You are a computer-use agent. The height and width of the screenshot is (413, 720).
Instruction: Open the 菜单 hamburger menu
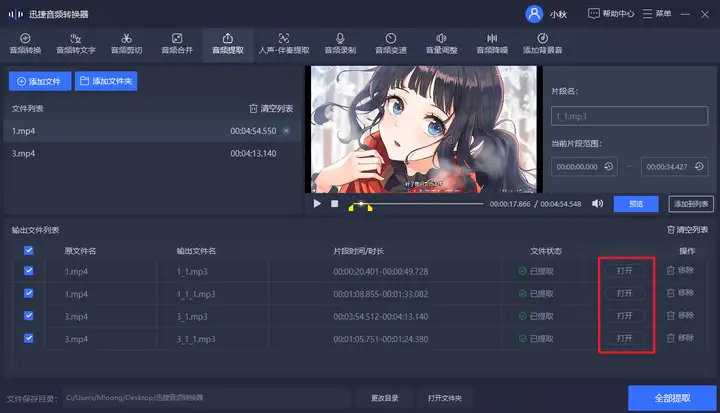pyautogui.click(x=657, y=14)
